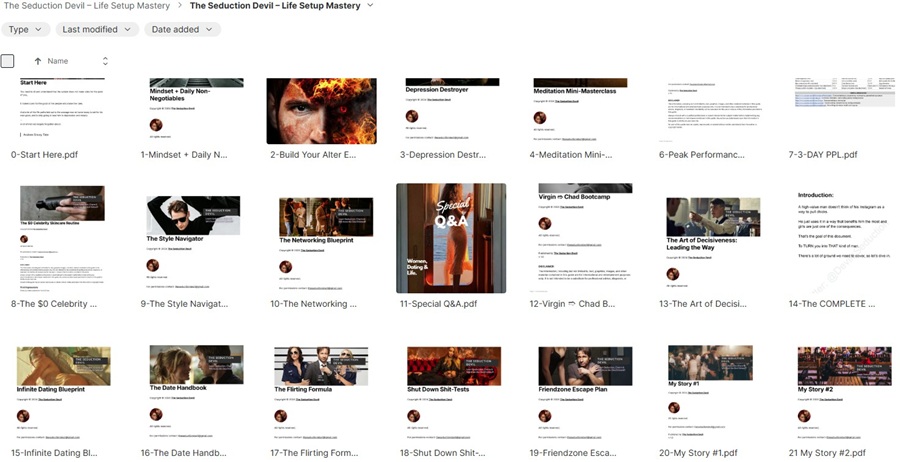Screen dimensions: 900x462
Task: Click the sort direction arrow beside Name
Action: pos(38,62)
